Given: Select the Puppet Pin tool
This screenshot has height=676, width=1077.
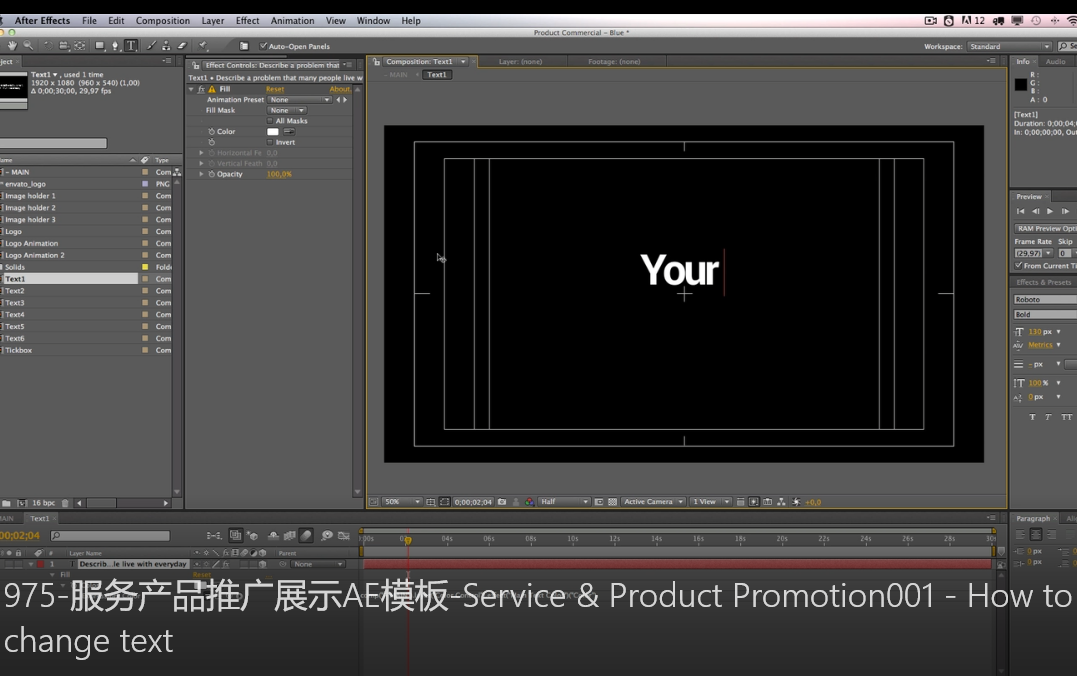Looking at the screenshot, I should coord(203,45).
